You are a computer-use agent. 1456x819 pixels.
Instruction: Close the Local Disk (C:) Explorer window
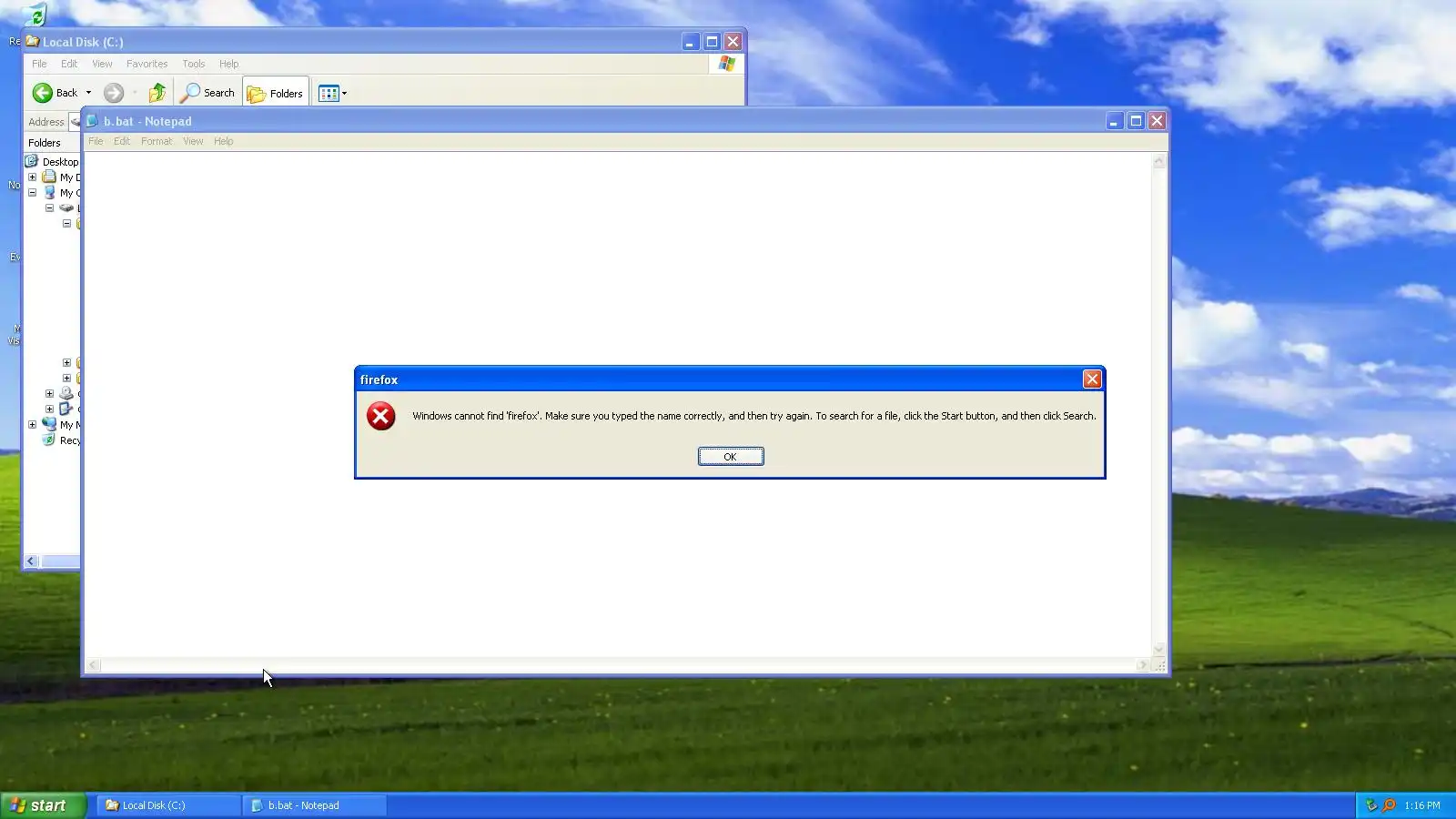(733, 42)
